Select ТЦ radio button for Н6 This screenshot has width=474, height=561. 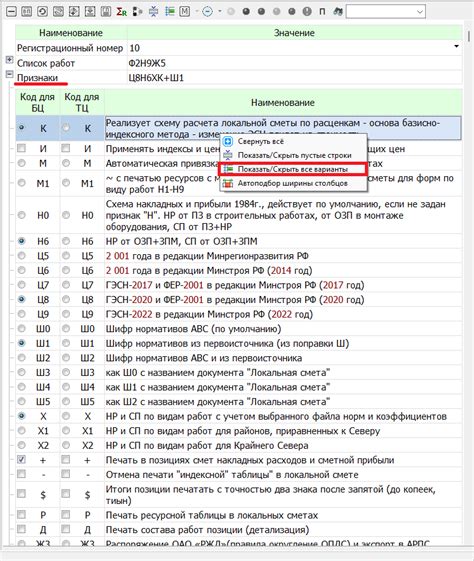66,241
